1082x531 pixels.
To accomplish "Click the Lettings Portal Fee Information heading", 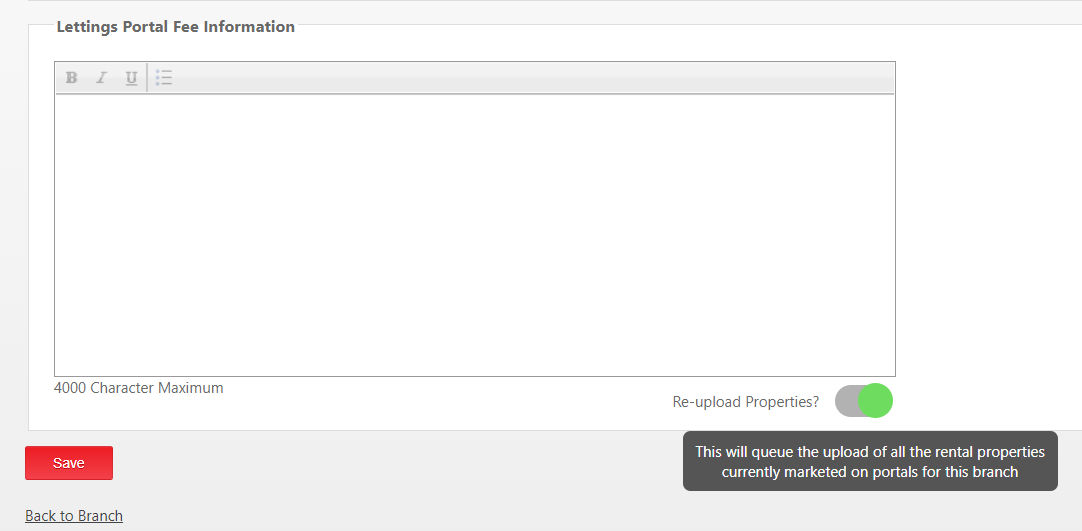I will [176, 27].
